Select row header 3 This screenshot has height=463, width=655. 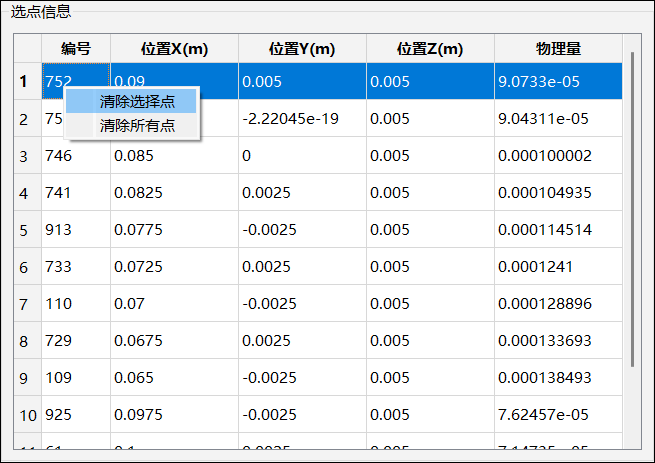(x=24, y=156)
